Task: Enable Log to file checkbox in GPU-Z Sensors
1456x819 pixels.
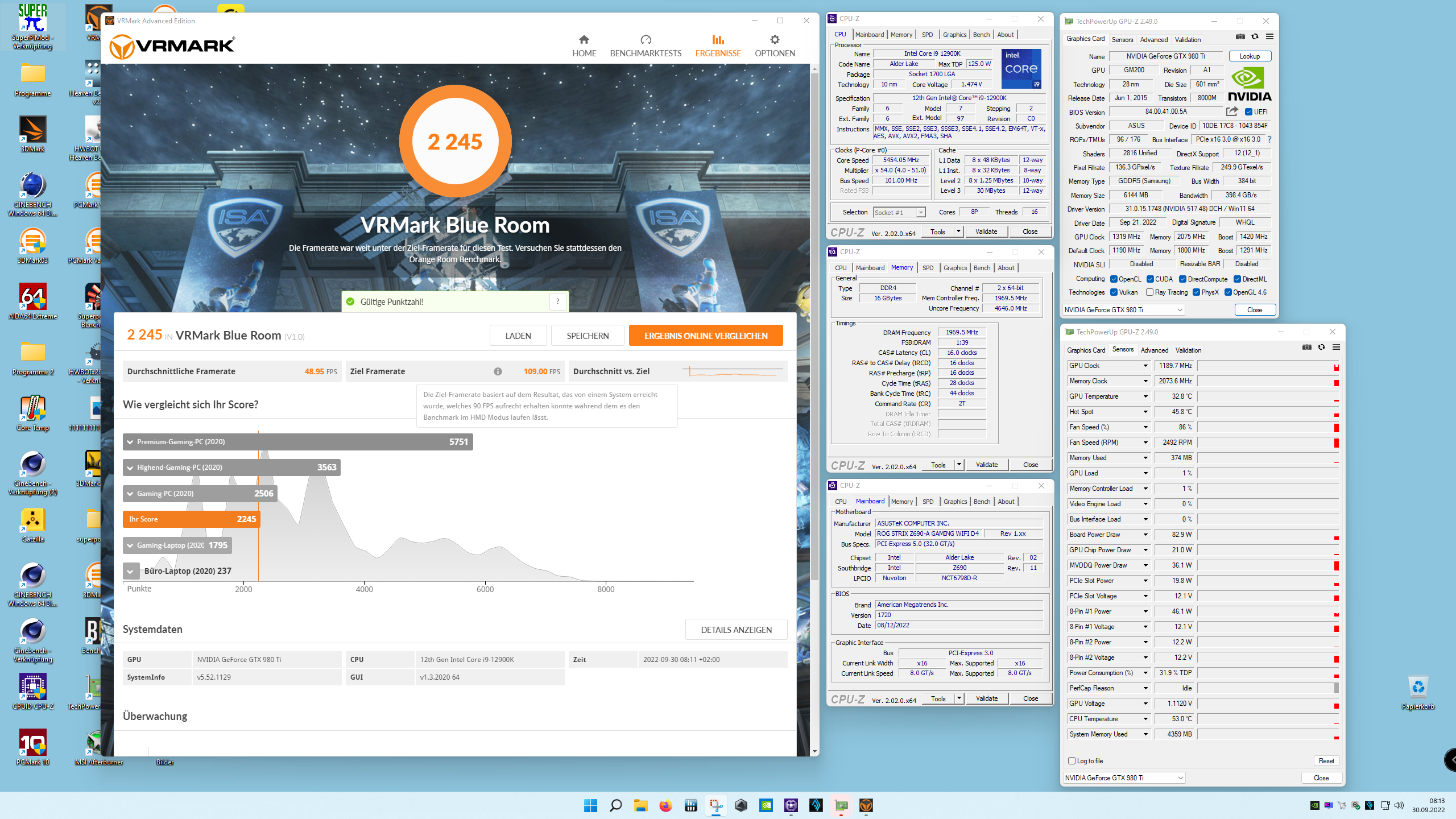Action: coord(1072,761)
